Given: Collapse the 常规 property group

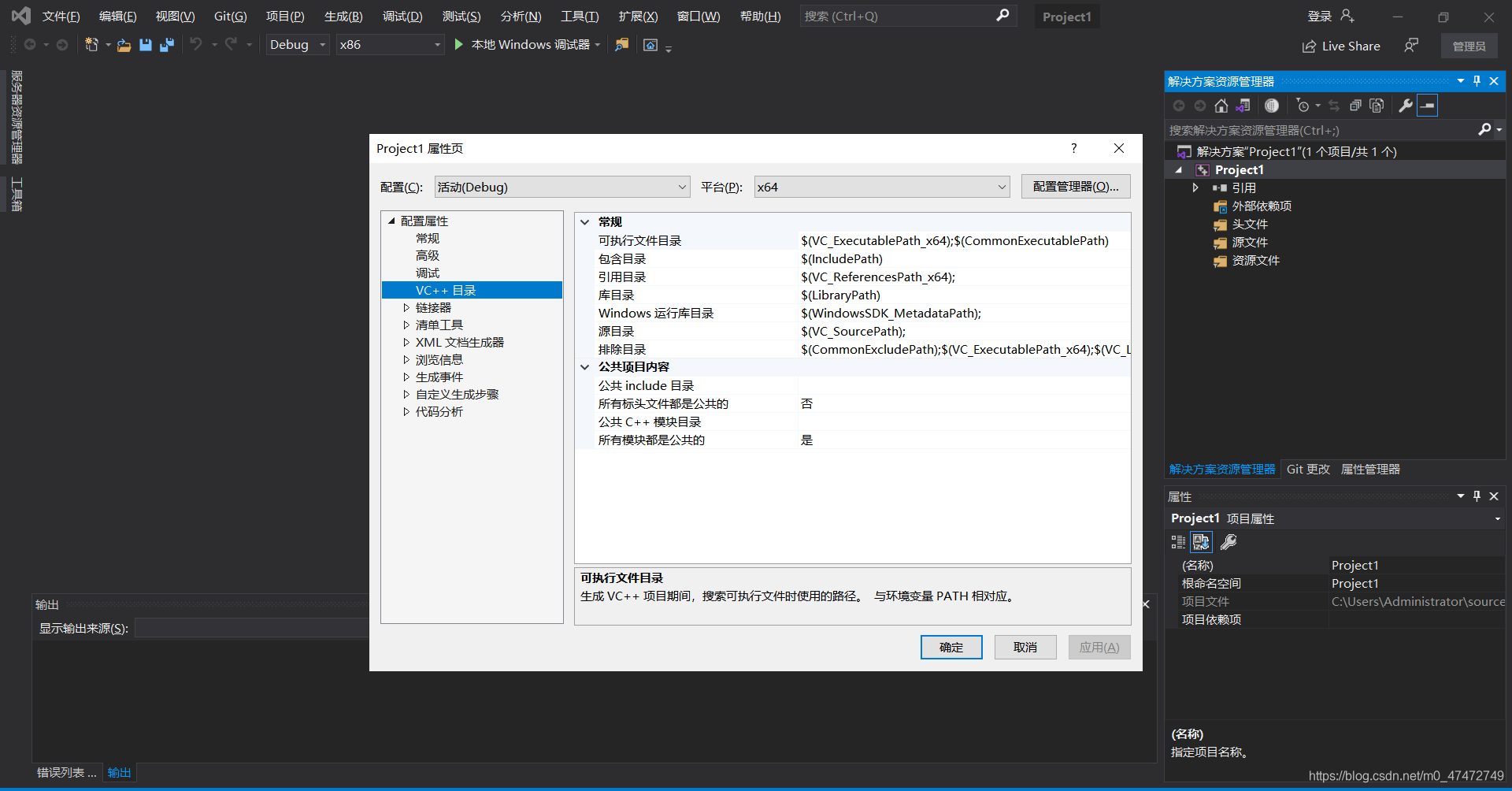Looking at the screenshot, I should pos(585,222).
